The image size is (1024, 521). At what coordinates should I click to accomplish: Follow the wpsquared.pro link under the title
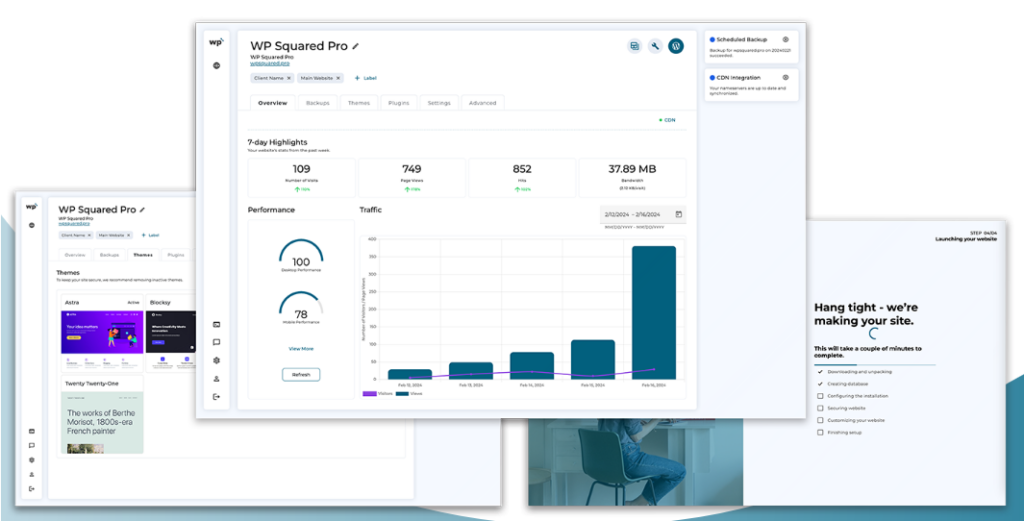click(268, 64)
